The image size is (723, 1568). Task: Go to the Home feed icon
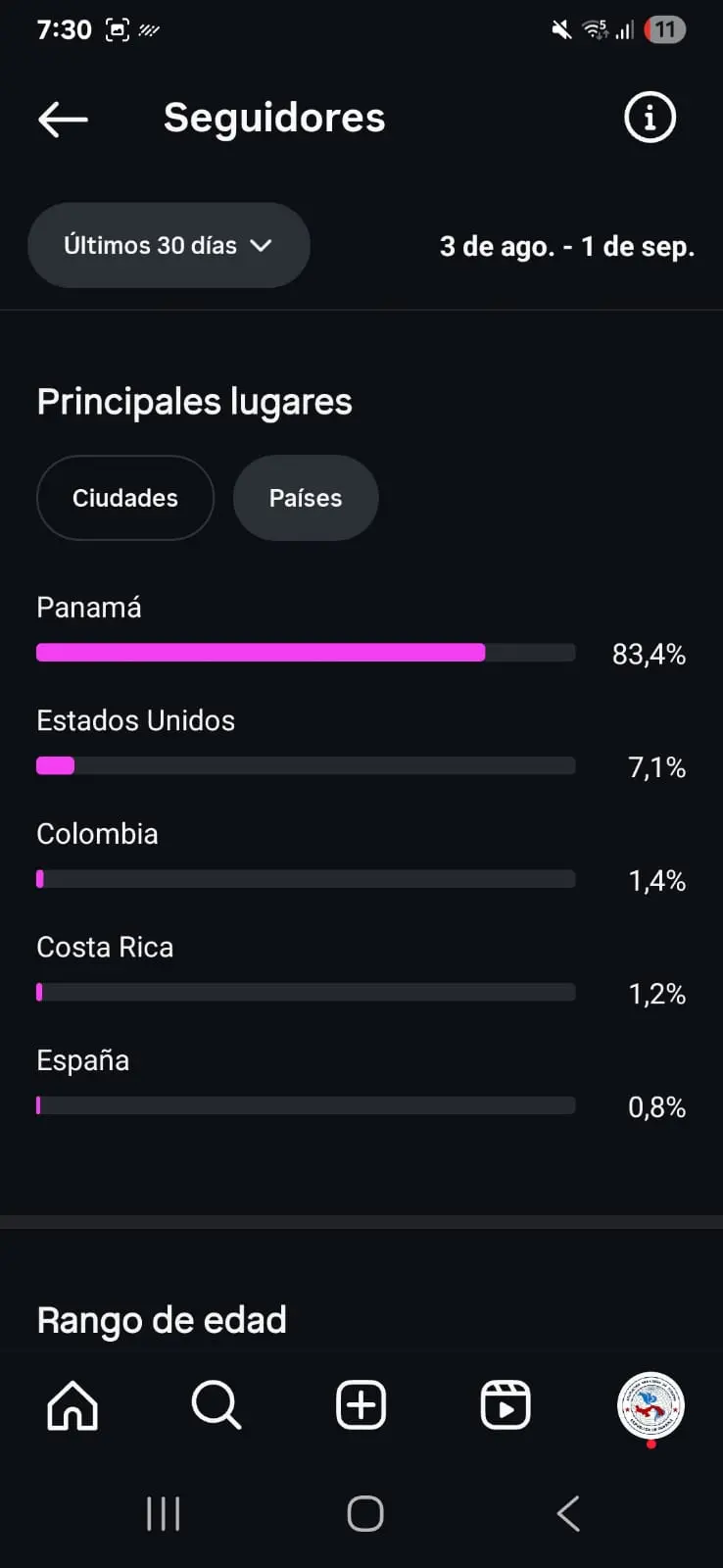(x=72, y=1405)
